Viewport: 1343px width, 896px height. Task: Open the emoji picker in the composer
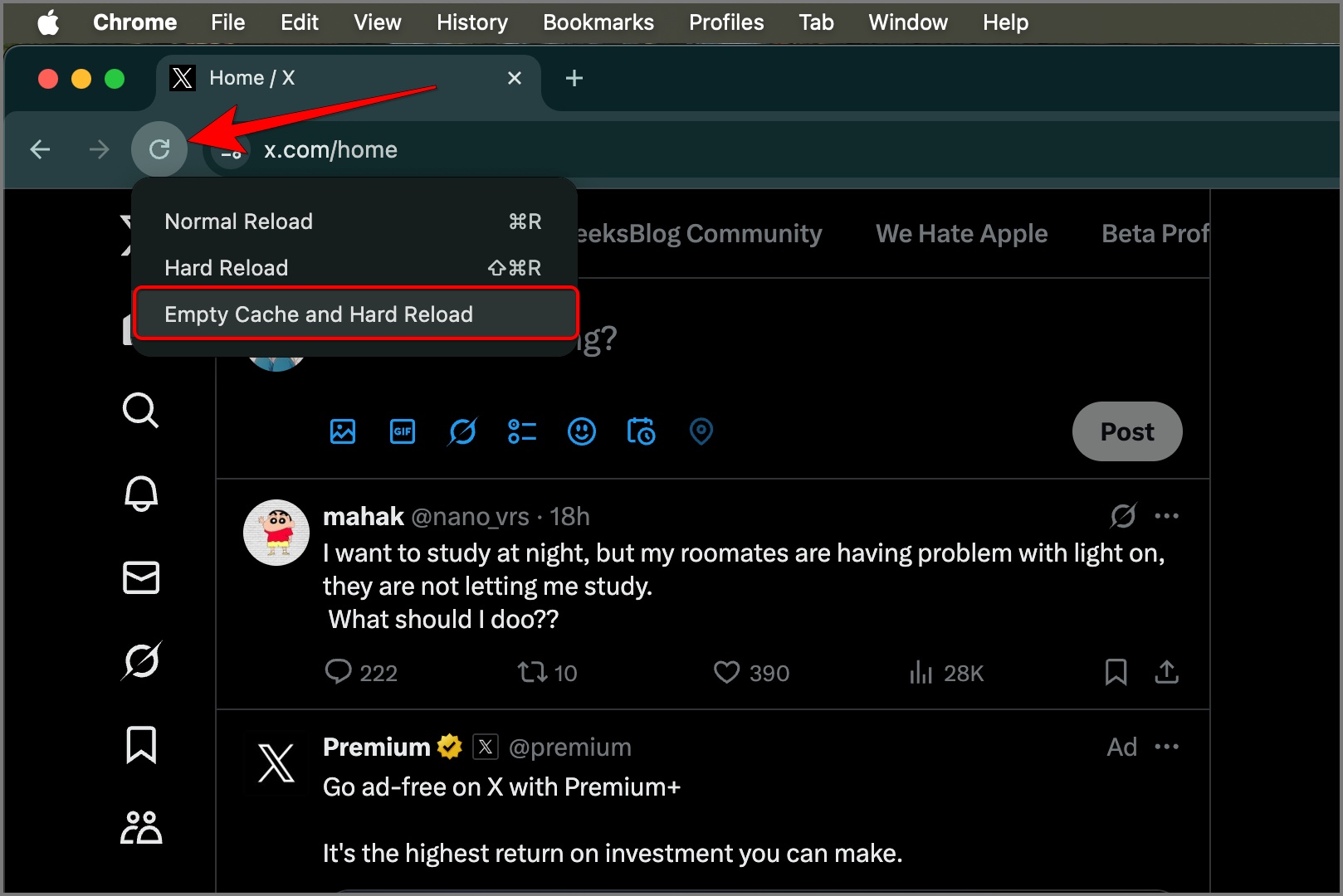point(582,431)
